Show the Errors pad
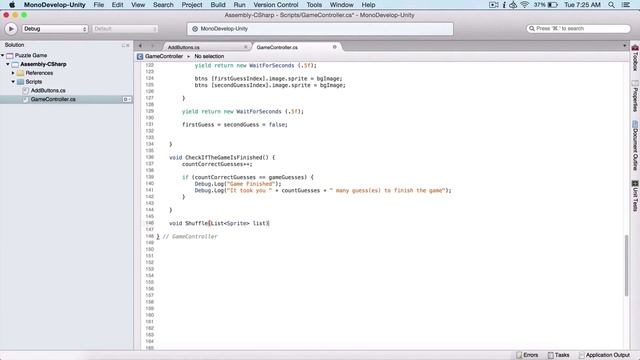 [527, 355]
